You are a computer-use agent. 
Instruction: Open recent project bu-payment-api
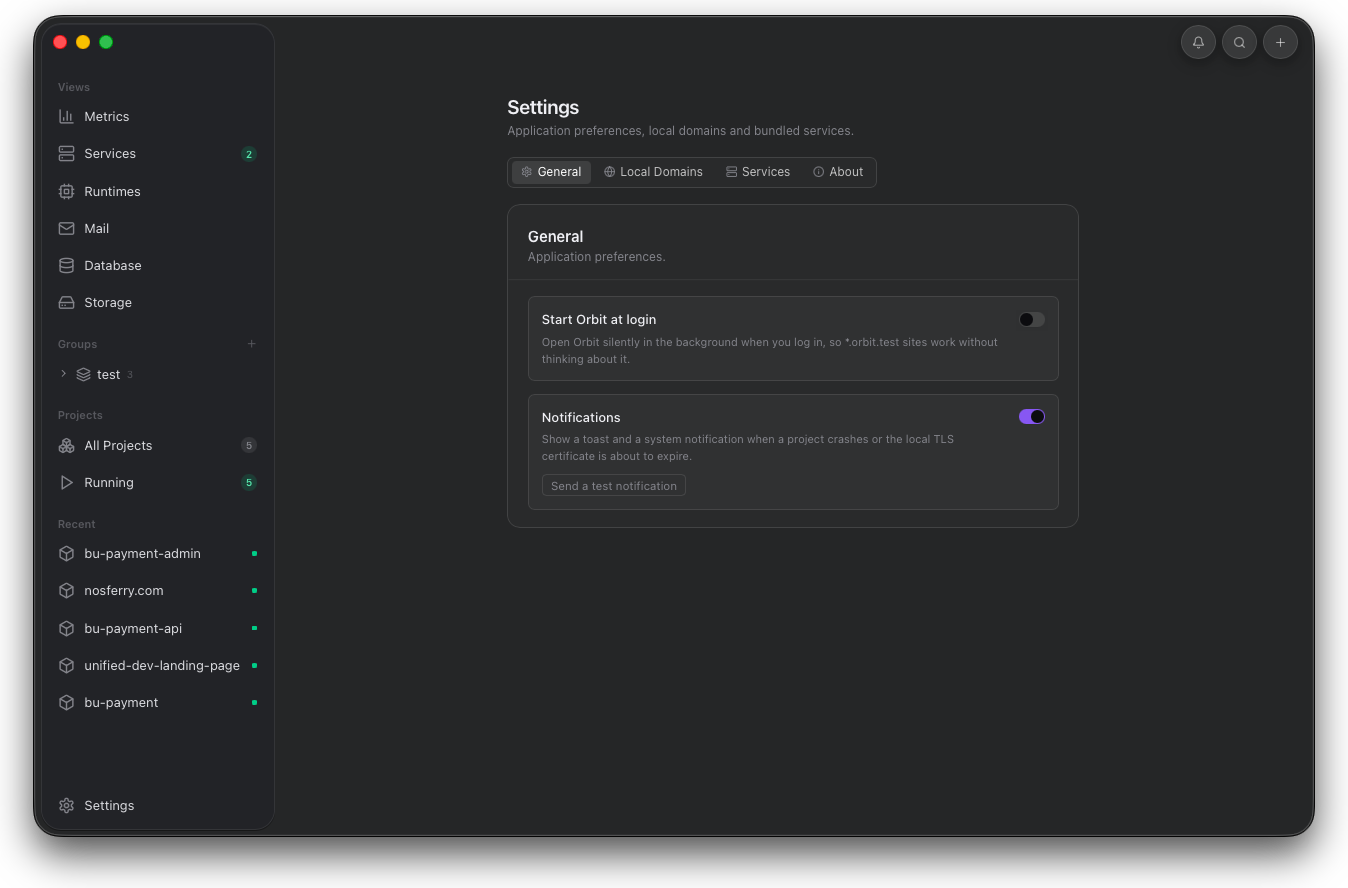click(x=133, y=628)
